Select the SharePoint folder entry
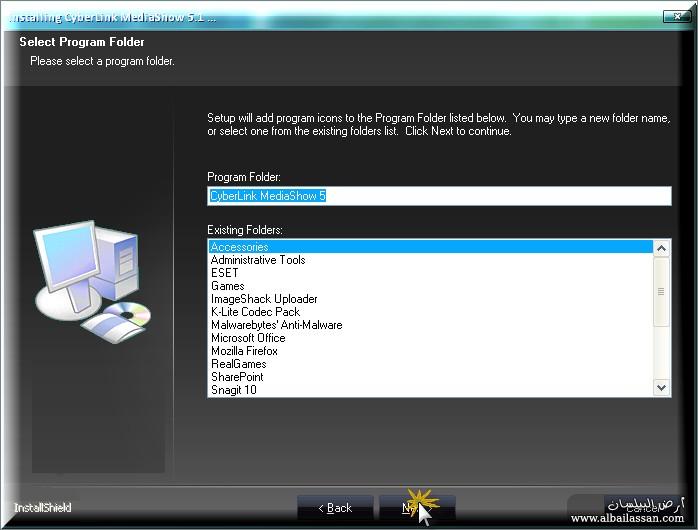 (430, 376)
